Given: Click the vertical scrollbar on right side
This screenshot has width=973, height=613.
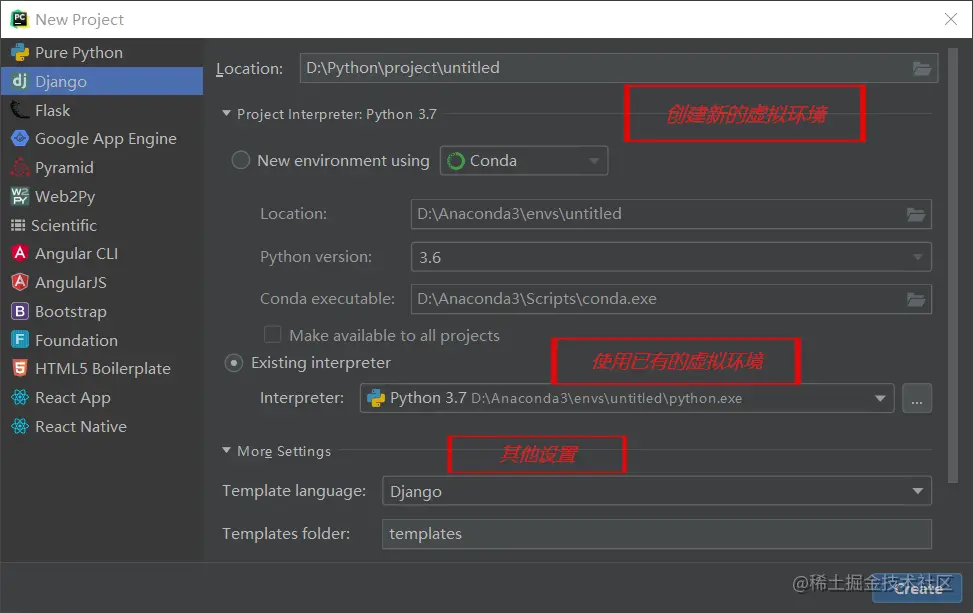Looking at the screenshot, I should [953, 266].
